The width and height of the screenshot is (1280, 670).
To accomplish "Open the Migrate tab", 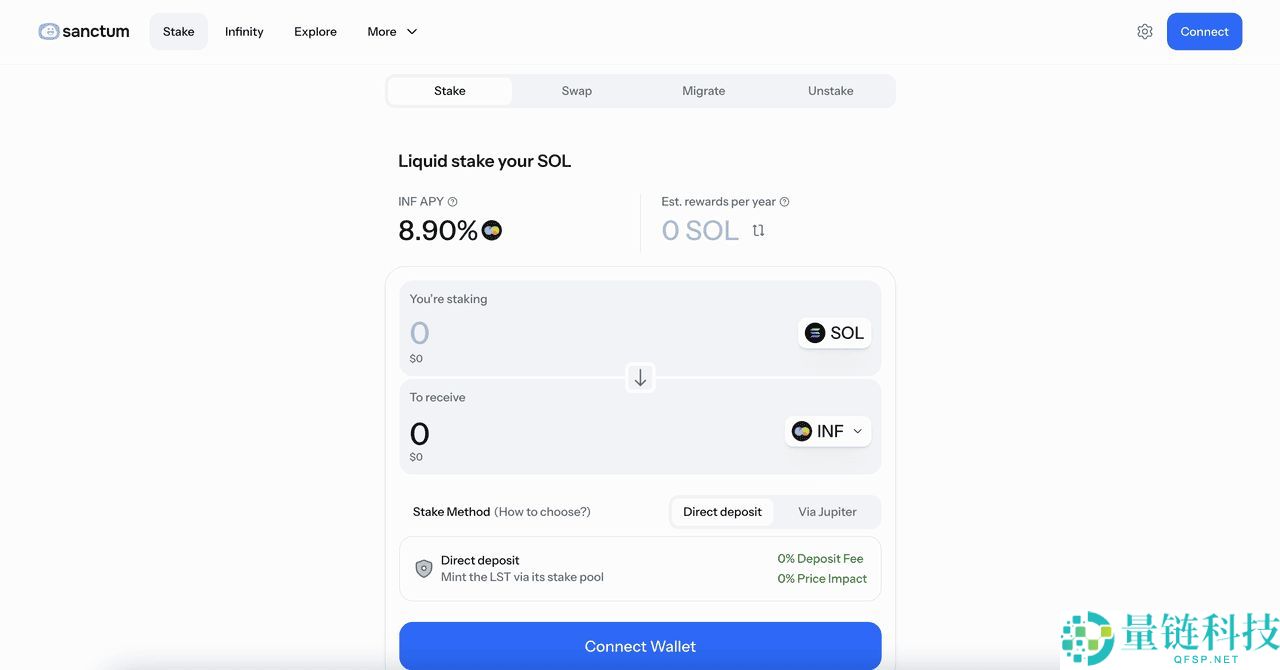I will tap(703, 91).
